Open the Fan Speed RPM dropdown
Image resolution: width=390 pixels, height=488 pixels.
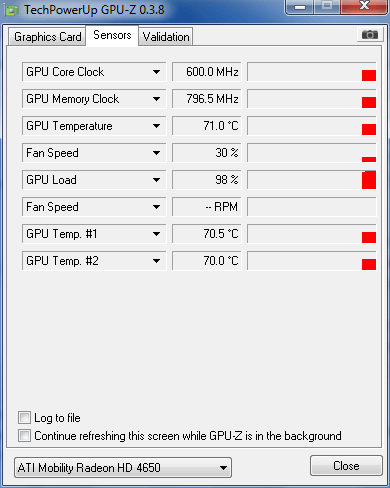[x=156, y=207]
